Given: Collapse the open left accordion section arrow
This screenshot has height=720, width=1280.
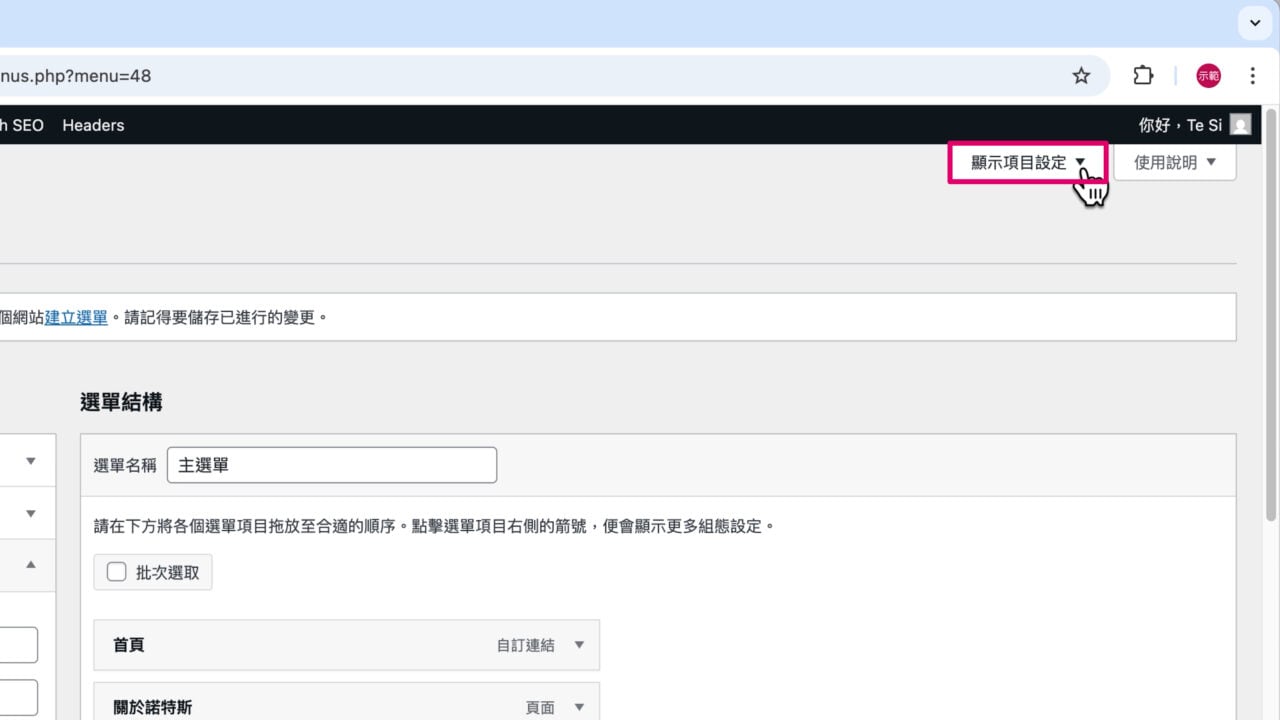Looking at the screenshot, I should coord(31,564).
